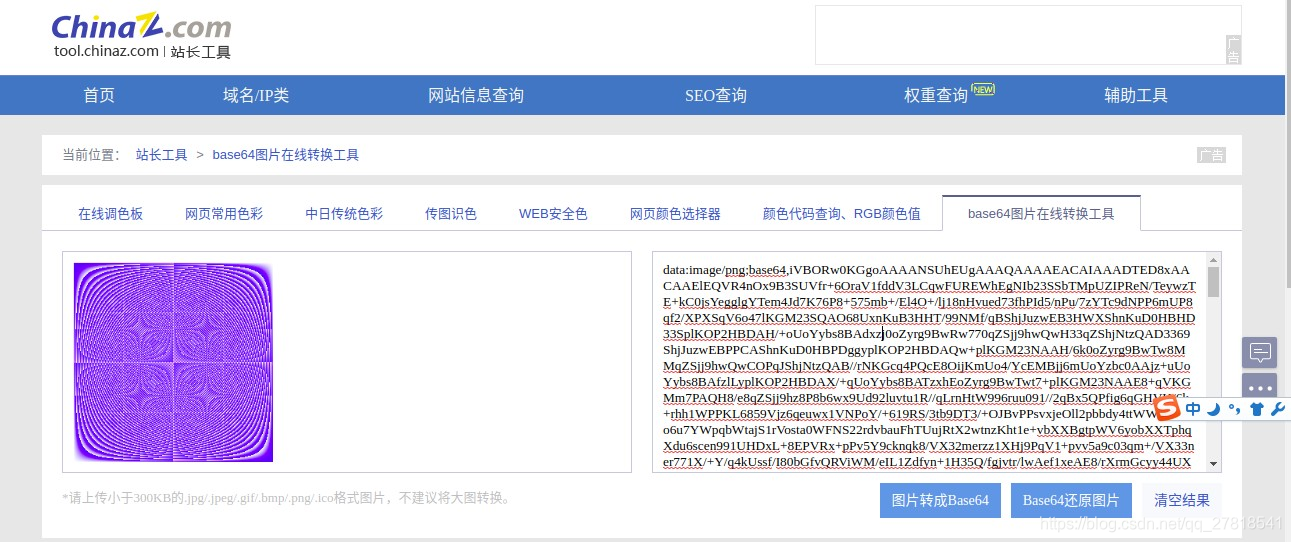This screenshot has height=542, width=1291.
Task: Toggle the Sogou punctuation mode icon
Action: coord(1234,409)
